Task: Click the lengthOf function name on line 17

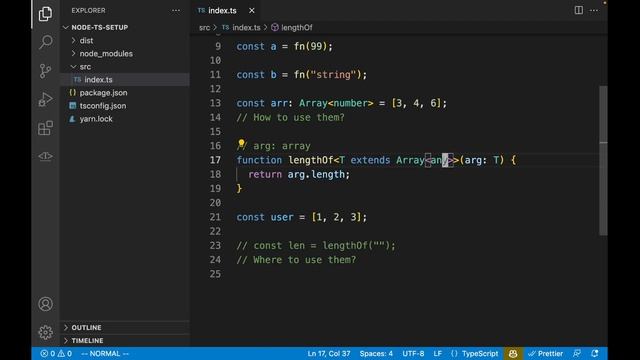Action: pos(311,160)
